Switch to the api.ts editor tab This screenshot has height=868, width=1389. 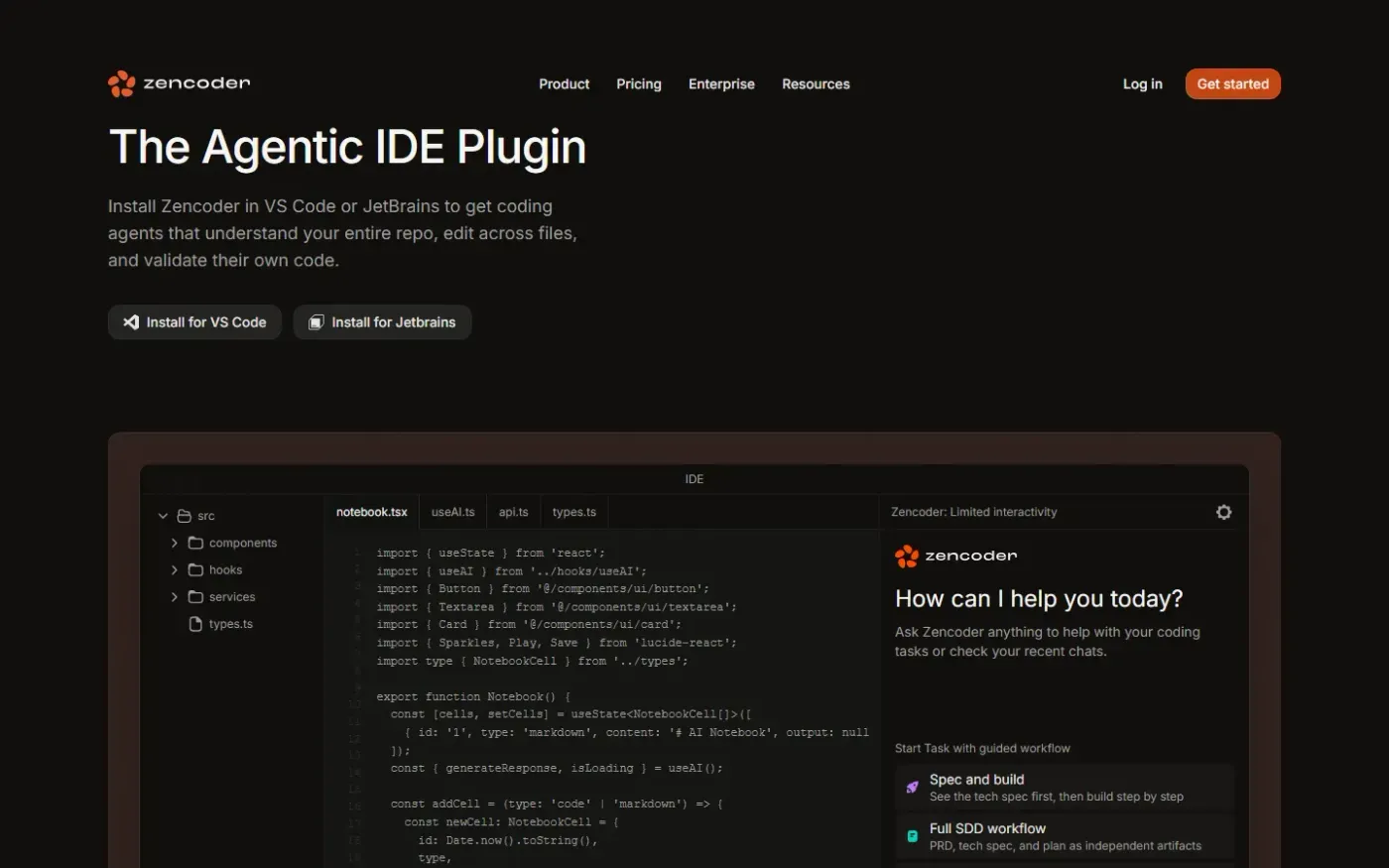coord(513,512)
